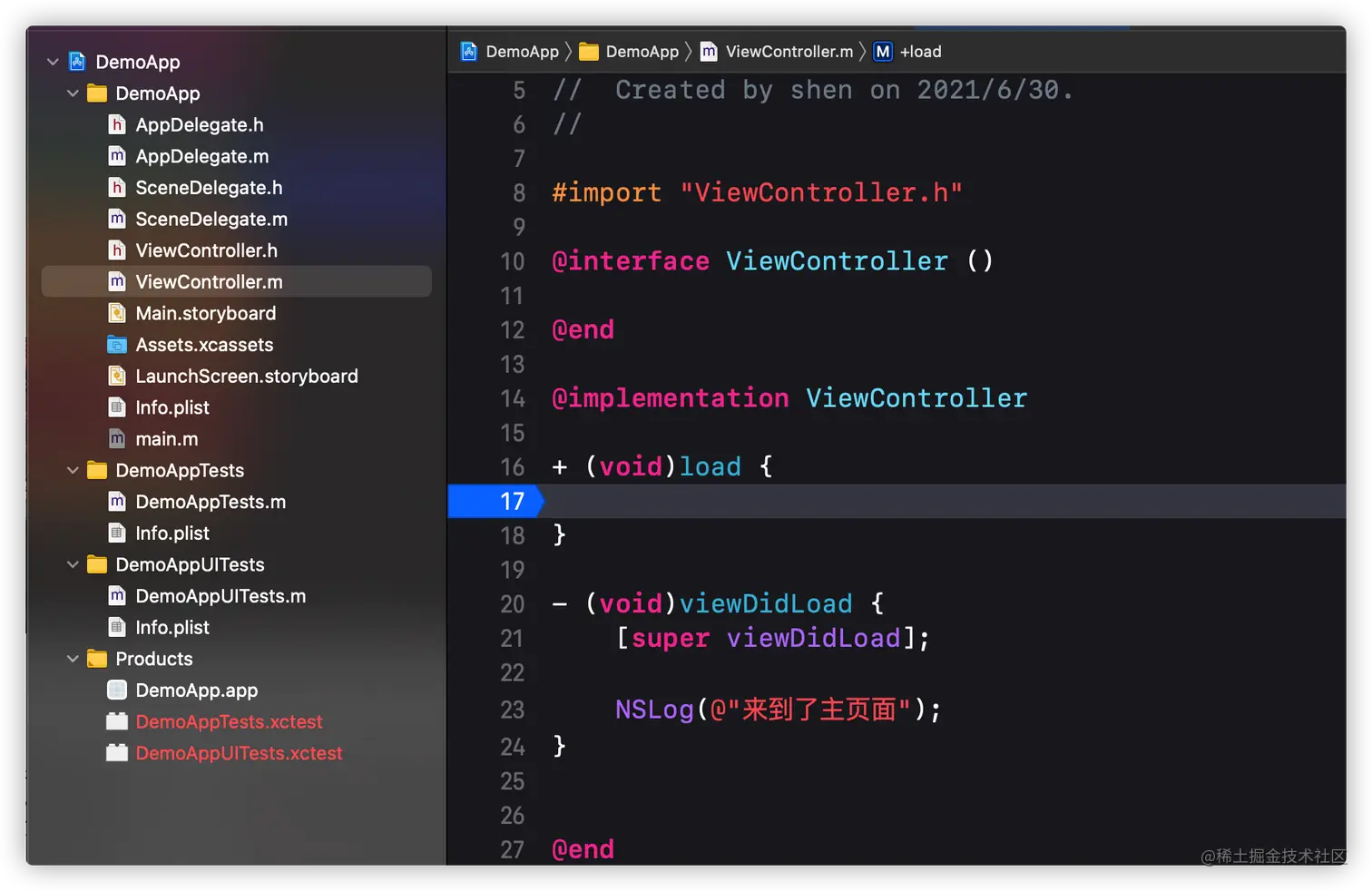Screen dimensions: 1372x891
Task: Click the method M icon in jump bar
Action: [883, 52]
